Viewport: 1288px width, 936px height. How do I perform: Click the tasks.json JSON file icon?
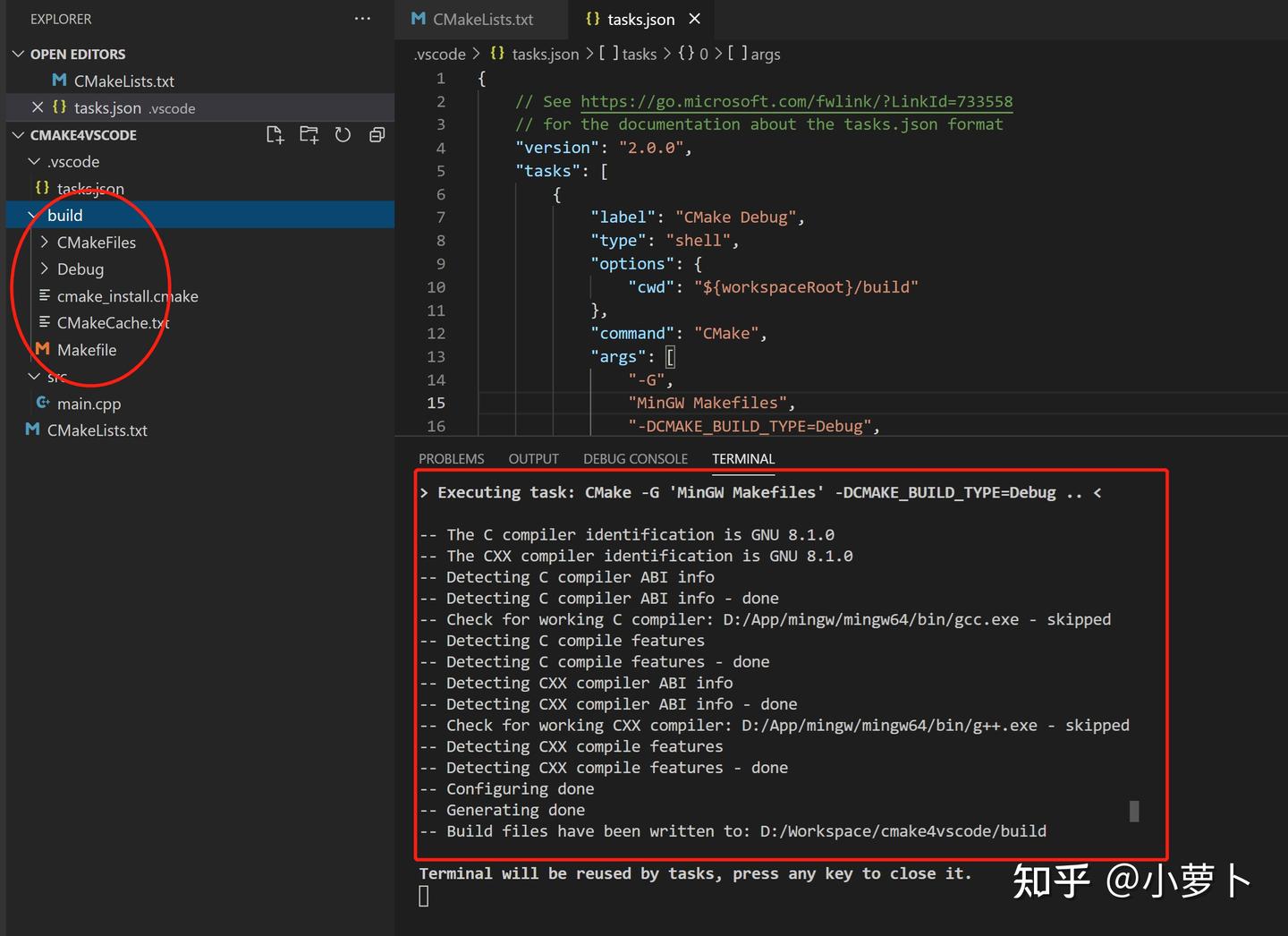point(42,188)
